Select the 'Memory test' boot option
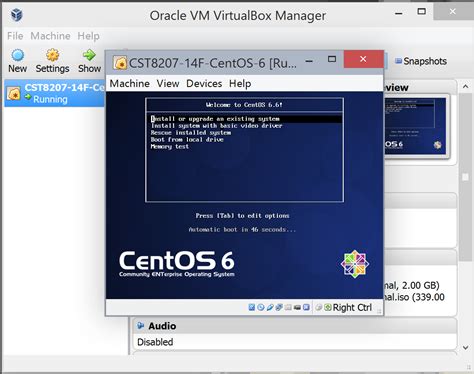The image size is (474, 374). (x=169, y=147)
